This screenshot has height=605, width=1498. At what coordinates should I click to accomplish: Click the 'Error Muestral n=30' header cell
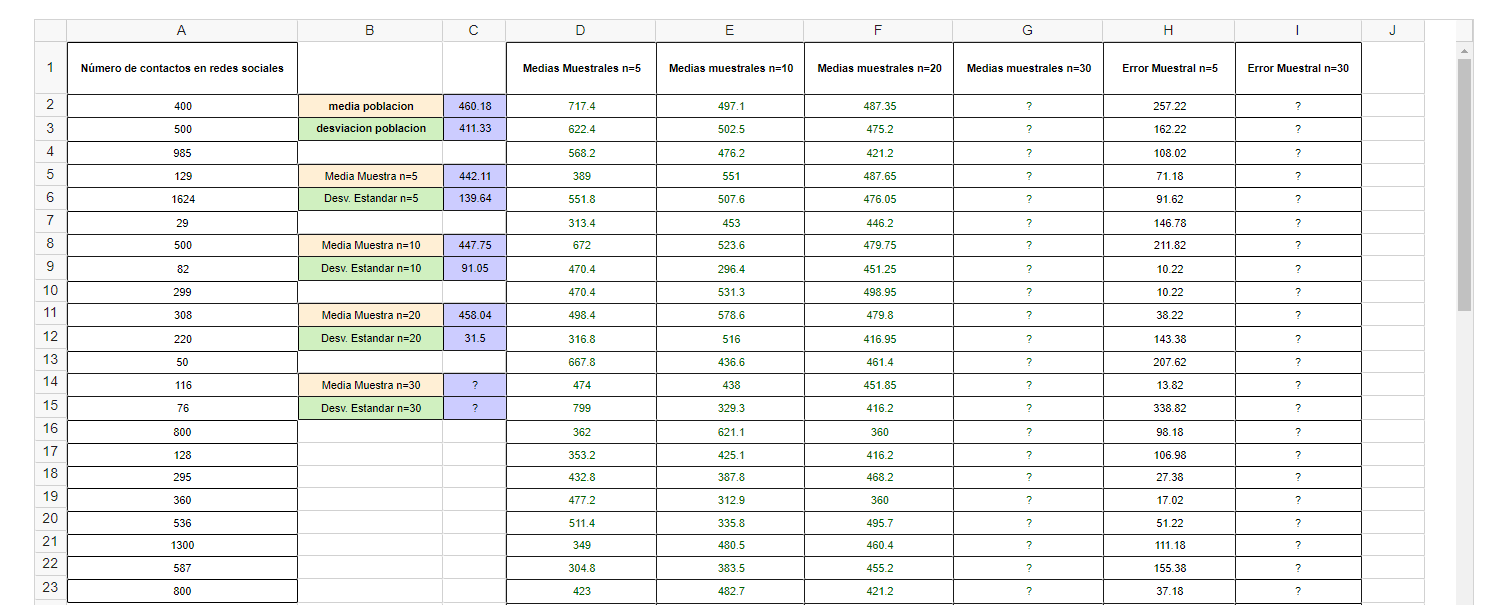(x=1298, y=68)
